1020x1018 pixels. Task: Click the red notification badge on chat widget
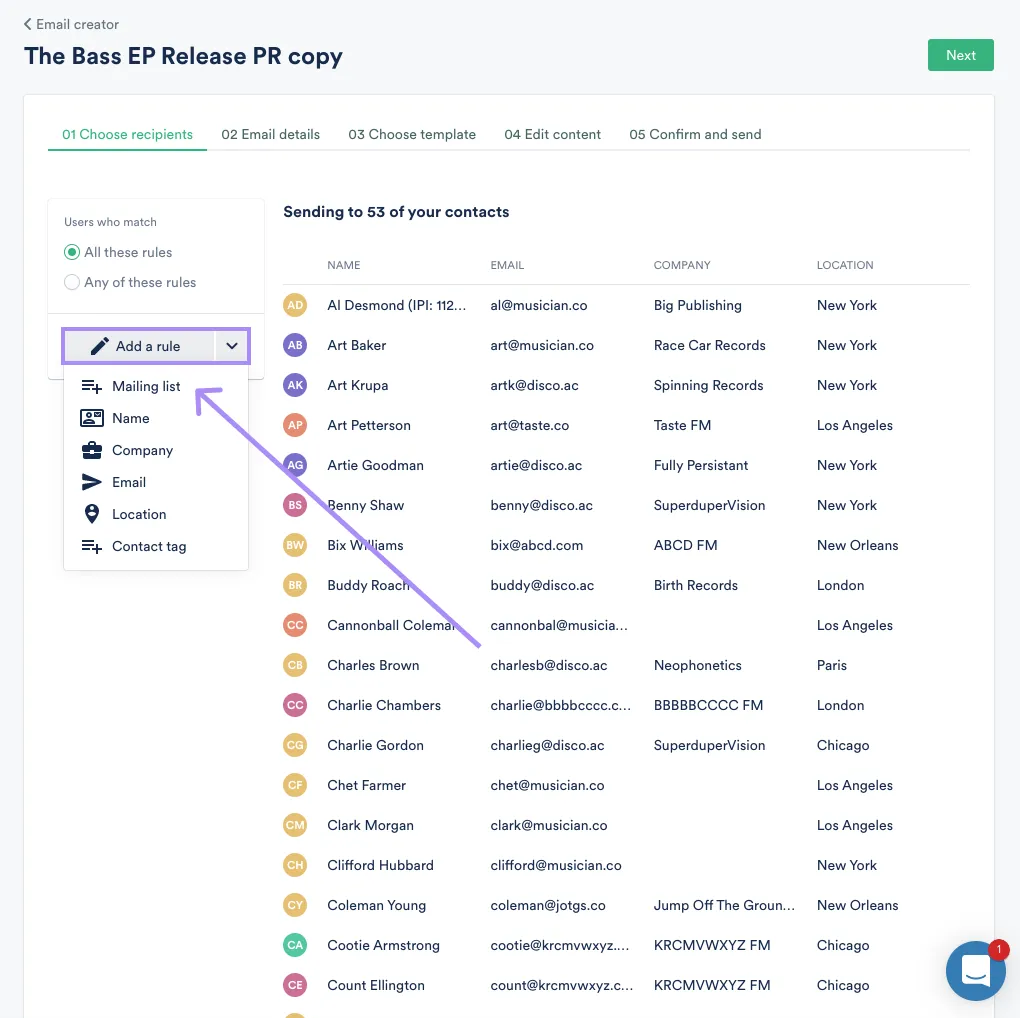(x=998, y=950)
